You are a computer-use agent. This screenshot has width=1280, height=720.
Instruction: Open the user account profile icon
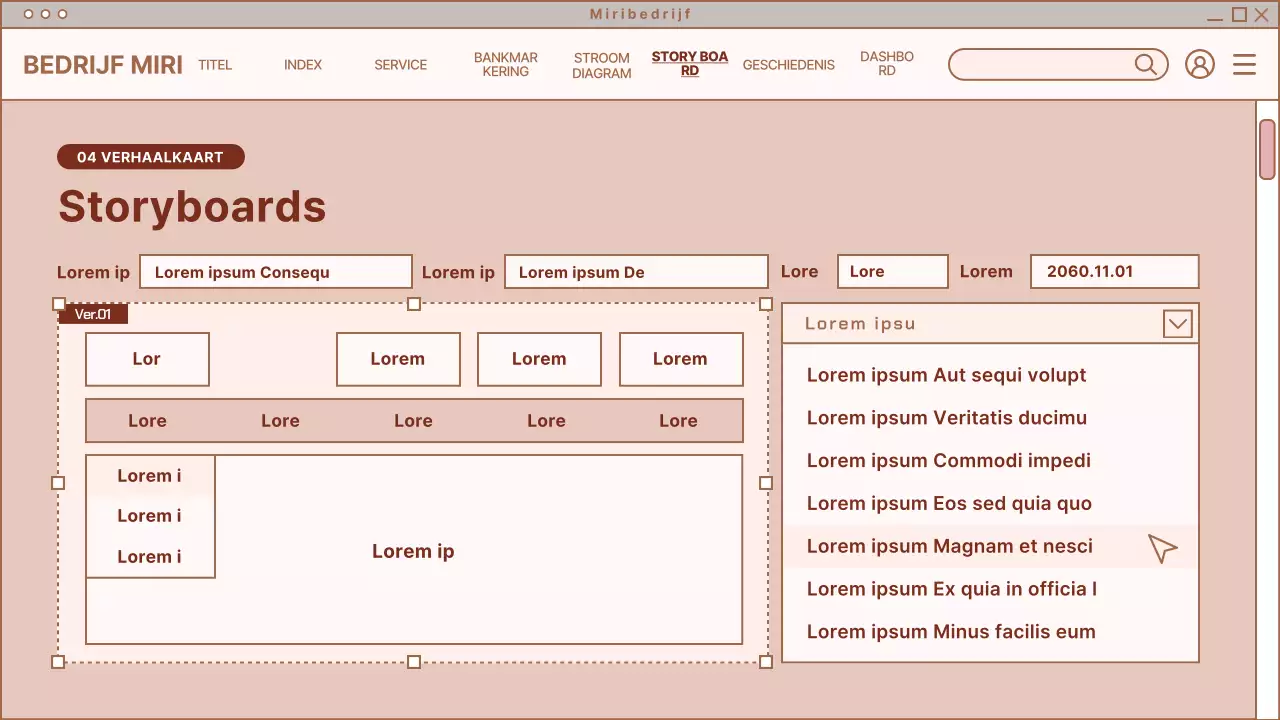click(1200, 64)
